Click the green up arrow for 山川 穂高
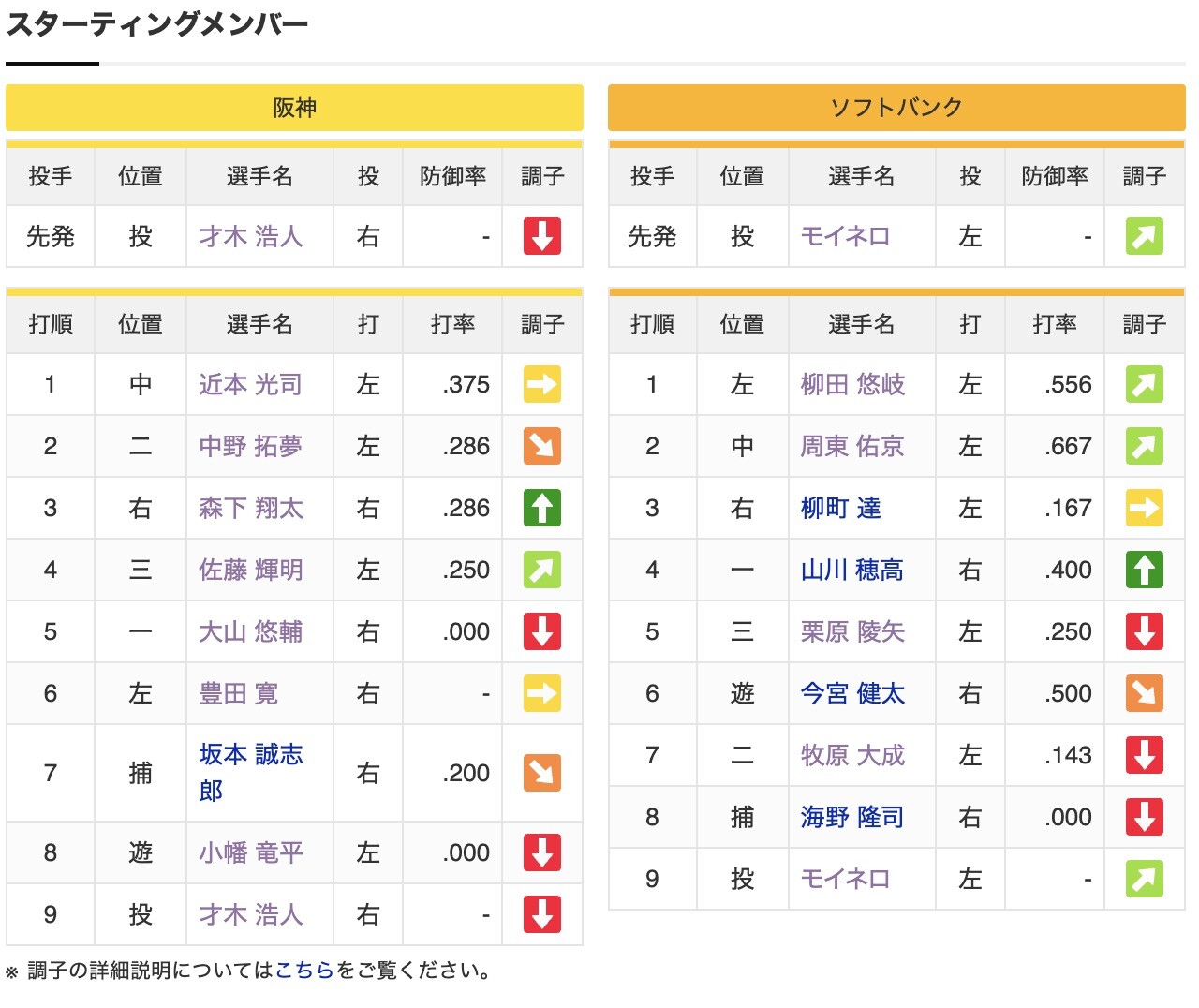The width and height of the screenshot is (1199, 1008). coord(1143,570)
